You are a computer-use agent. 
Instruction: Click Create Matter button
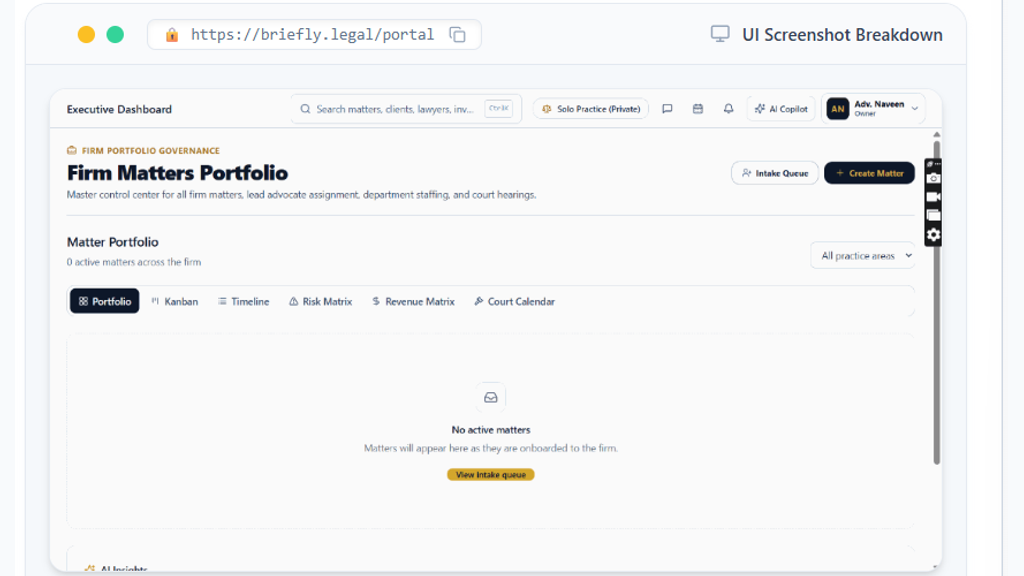(x=869, y=173)
